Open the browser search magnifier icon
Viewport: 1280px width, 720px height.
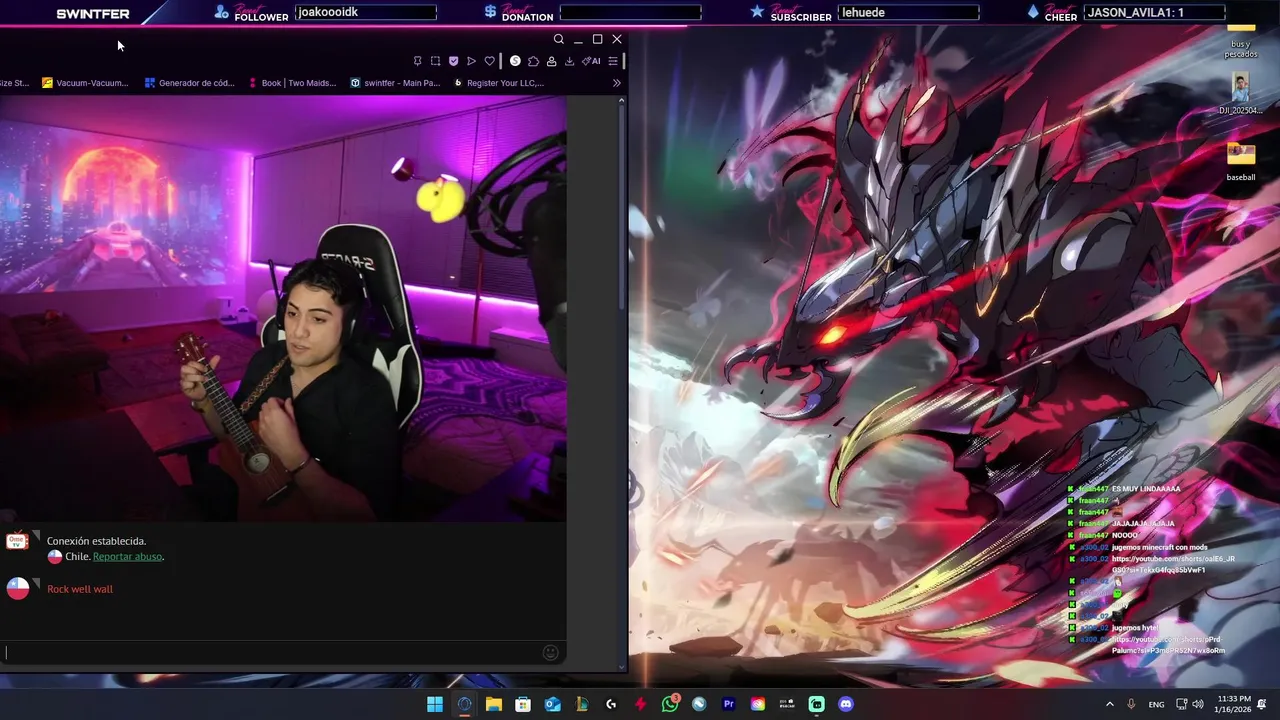[x=559, y=39]
